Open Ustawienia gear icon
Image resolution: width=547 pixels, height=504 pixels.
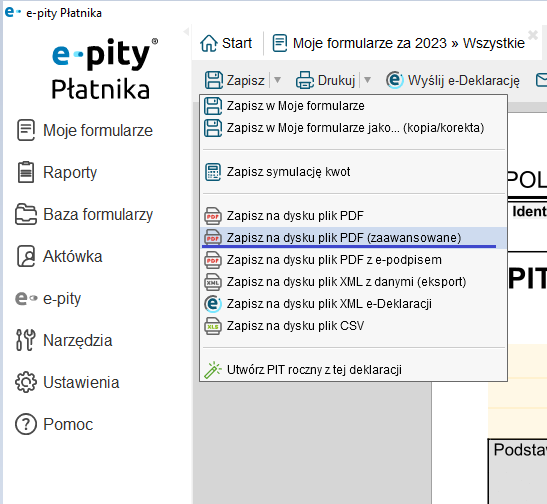[25, 382]
